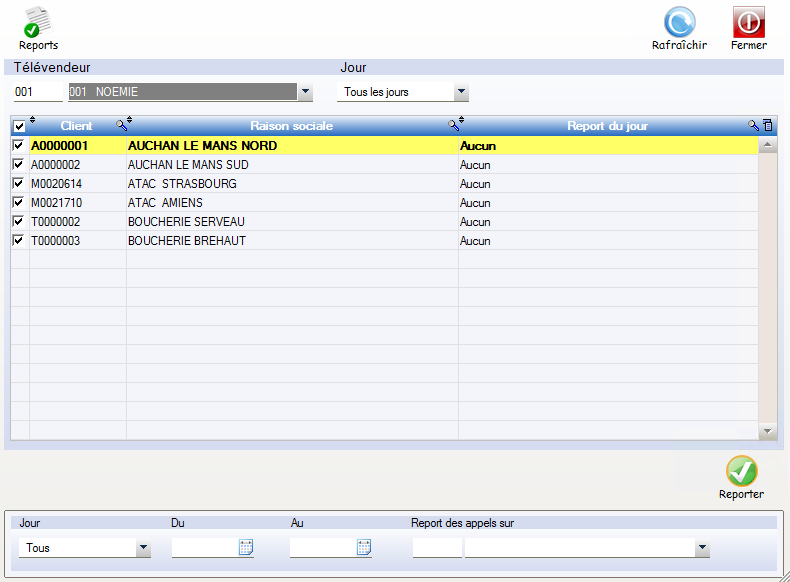Expand the Télévendeur NOEMIE dropdown
The image size is (790, 582).
click(x=305, y=92)
